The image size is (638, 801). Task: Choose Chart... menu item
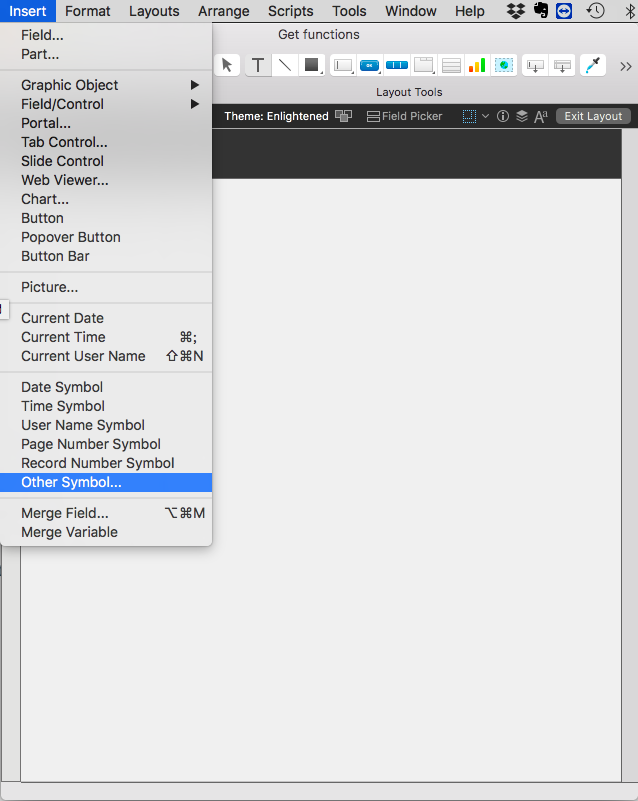click(x=106, y=199)
